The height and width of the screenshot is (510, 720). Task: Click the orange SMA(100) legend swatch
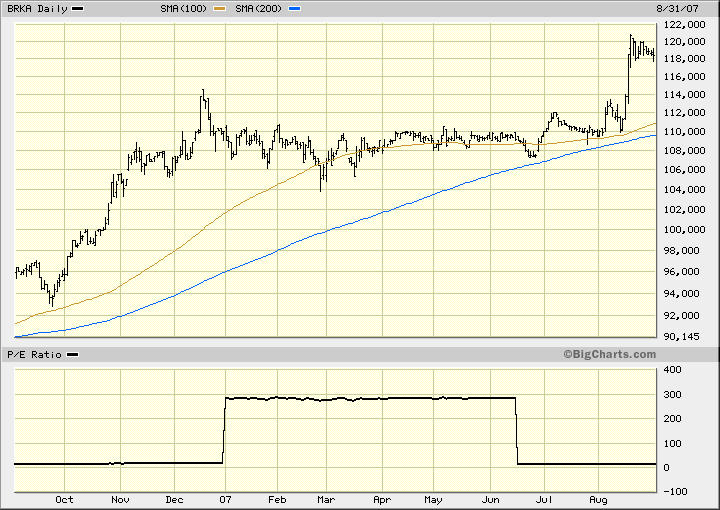coord(220,9)
